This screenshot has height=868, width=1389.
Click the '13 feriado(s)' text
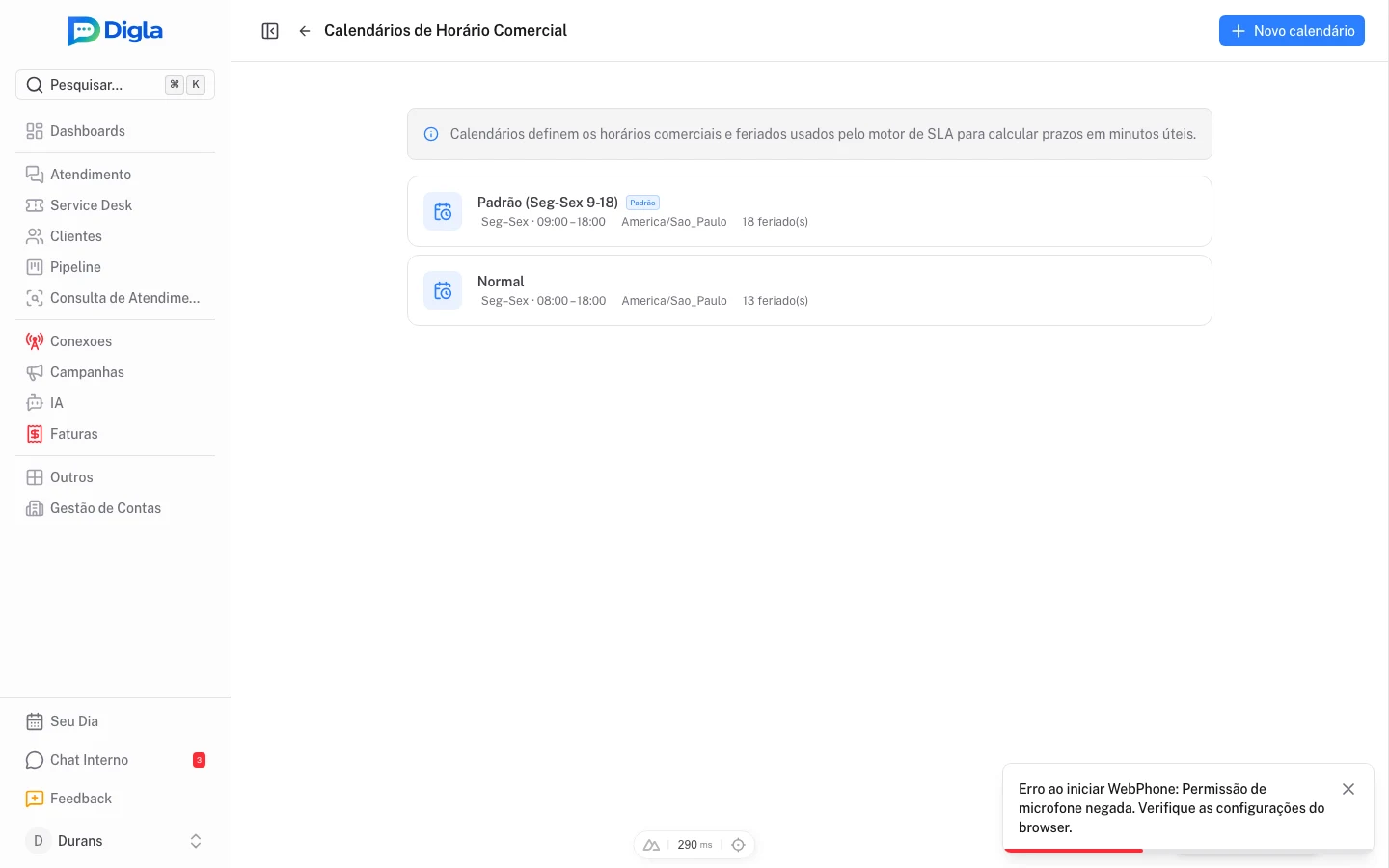click(776, 301)
